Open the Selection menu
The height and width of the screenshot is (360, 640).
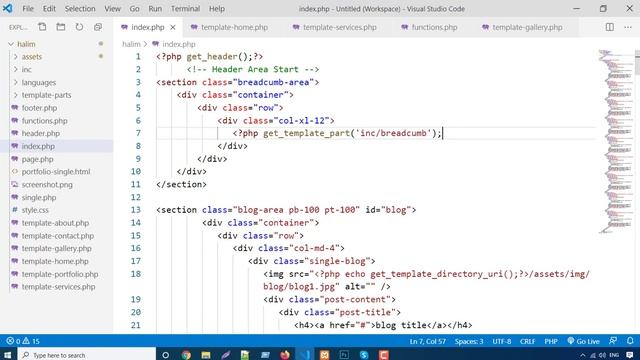coord(80,9)
